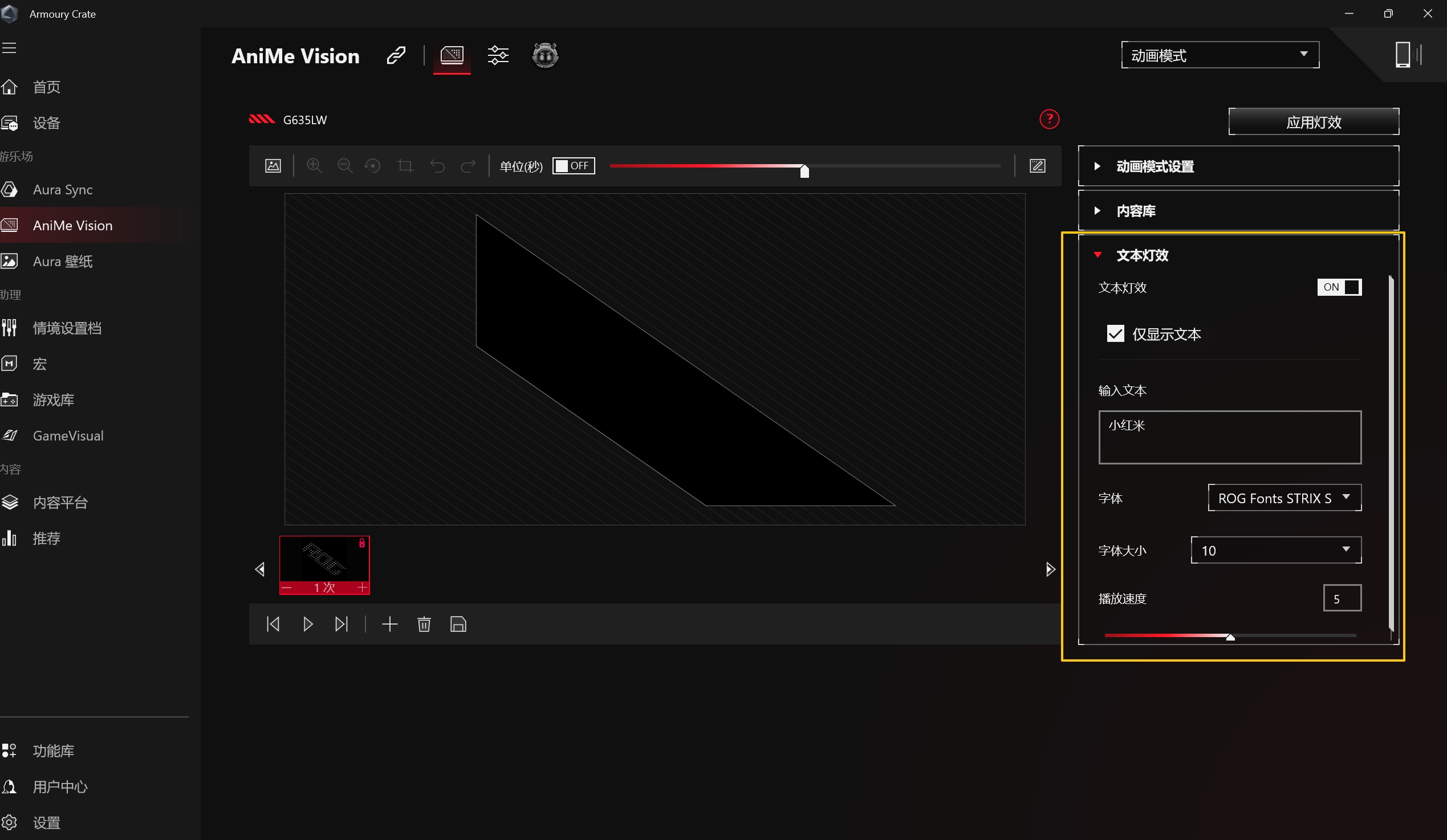Click the redo arrow icon
The image size is (1447, 840).
coord(469,166)
